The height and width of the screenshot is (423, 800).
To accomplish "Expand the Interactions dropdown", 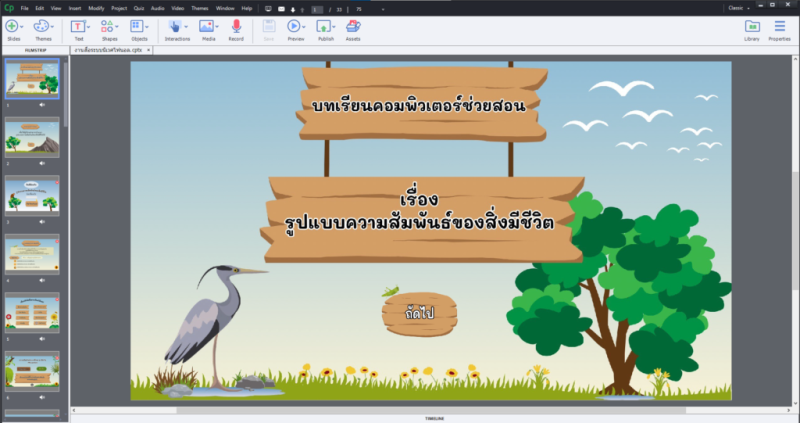I will click(x=187, y=26).
